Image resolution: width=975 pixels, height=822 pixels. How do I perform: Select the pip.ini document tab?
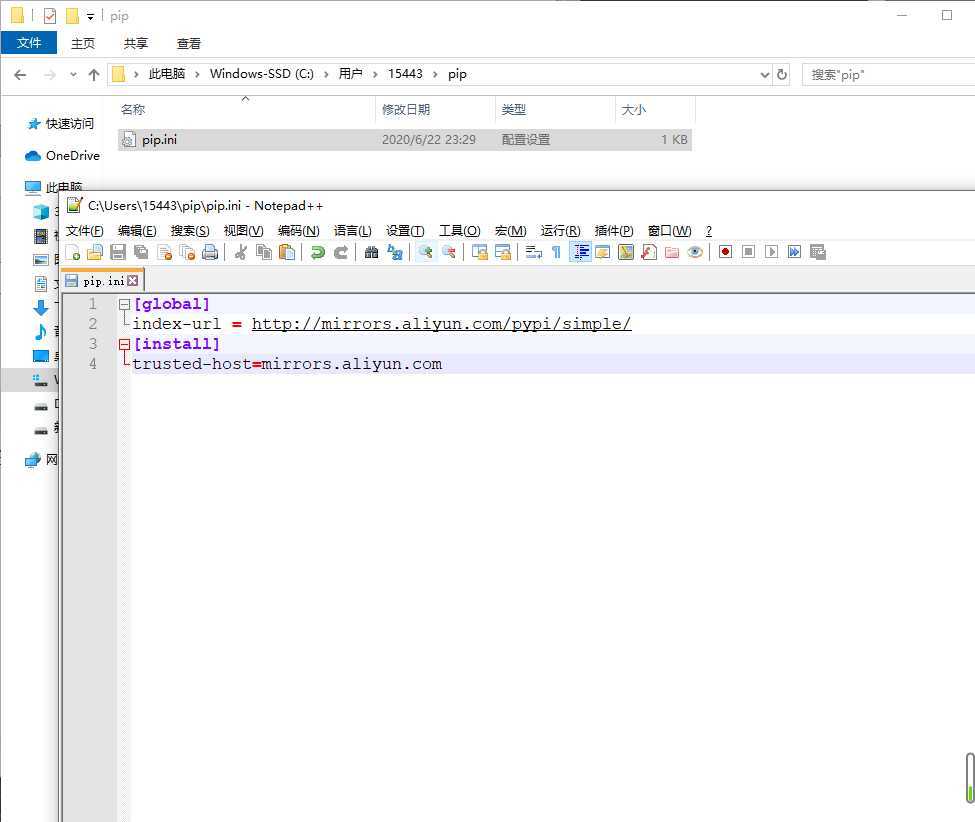click(103, 281)
